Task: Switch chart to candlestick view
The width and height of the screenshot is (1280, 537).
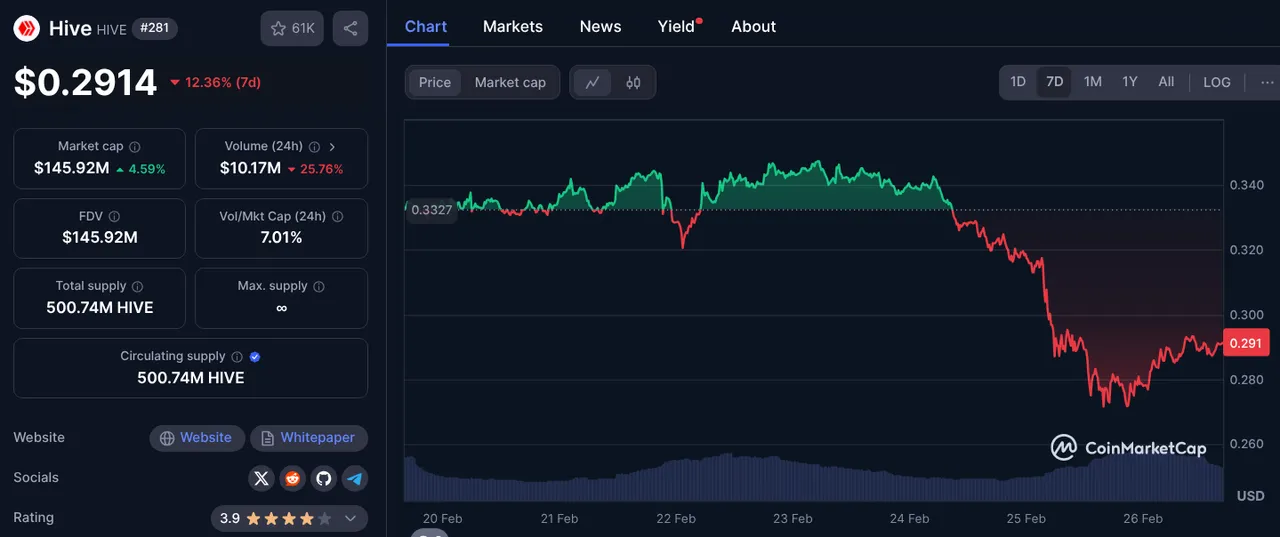Action: click(633, 82)
